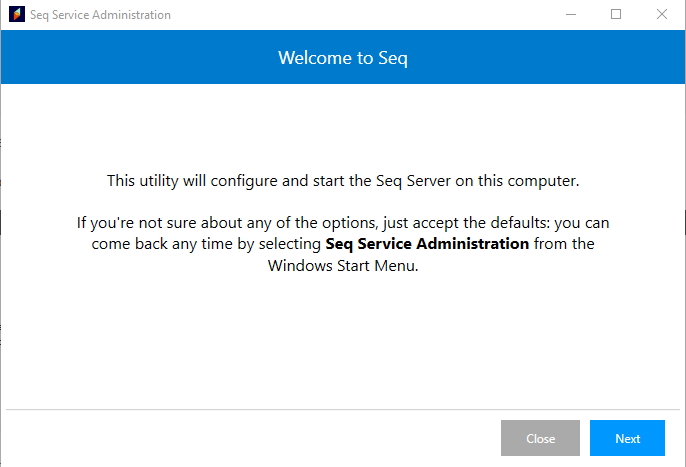Click the "Welcome to Seq" header text

tap(343, 58)
